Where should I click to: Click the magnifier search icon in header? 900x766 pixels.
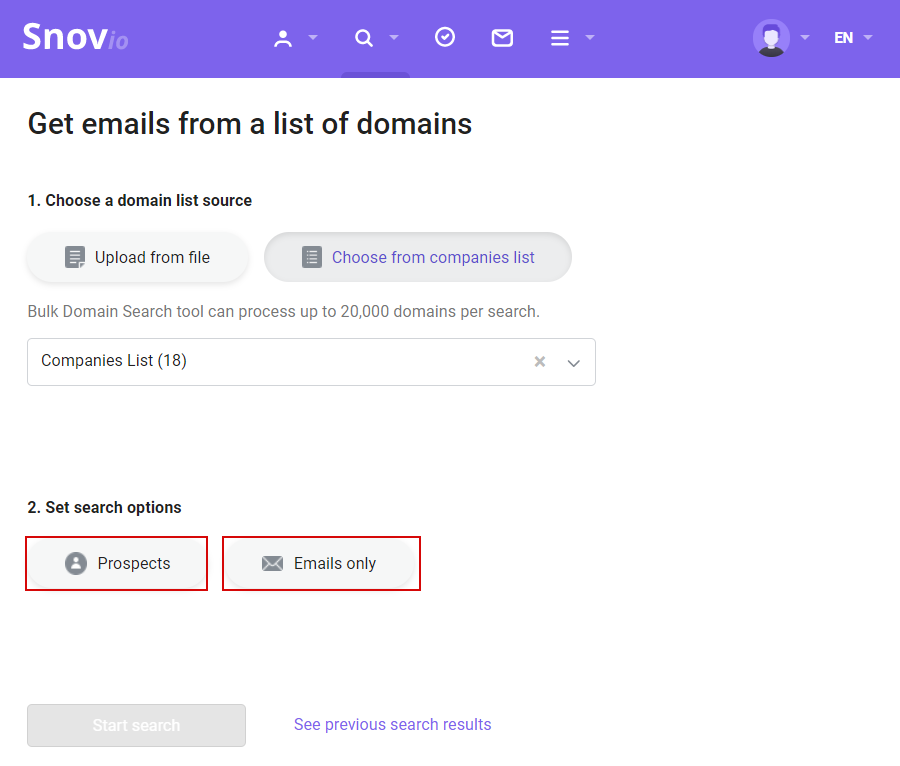pos(364,38)
